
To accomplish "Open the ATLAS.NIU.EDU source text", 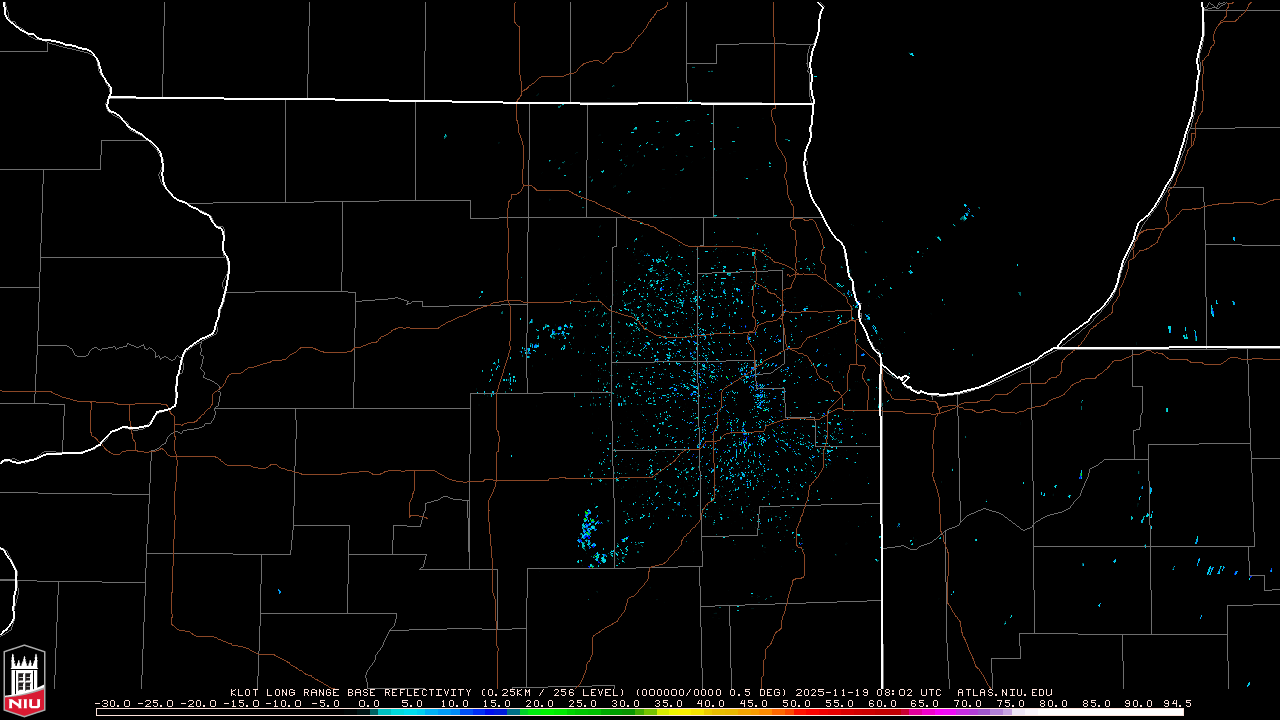I will [1004, 692].
